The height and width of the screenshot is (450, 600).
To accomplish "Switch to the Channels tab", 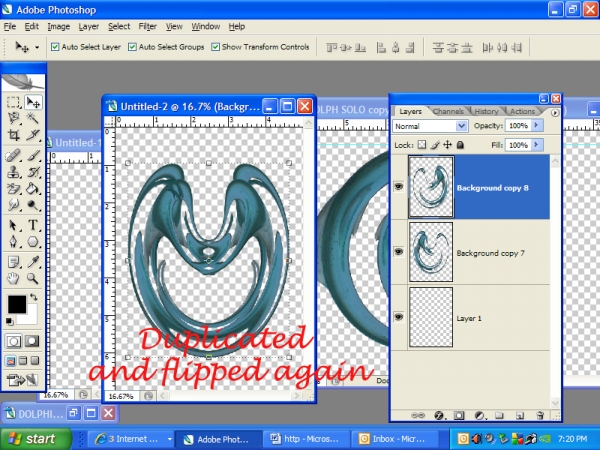I will click(x=448, y=111).
